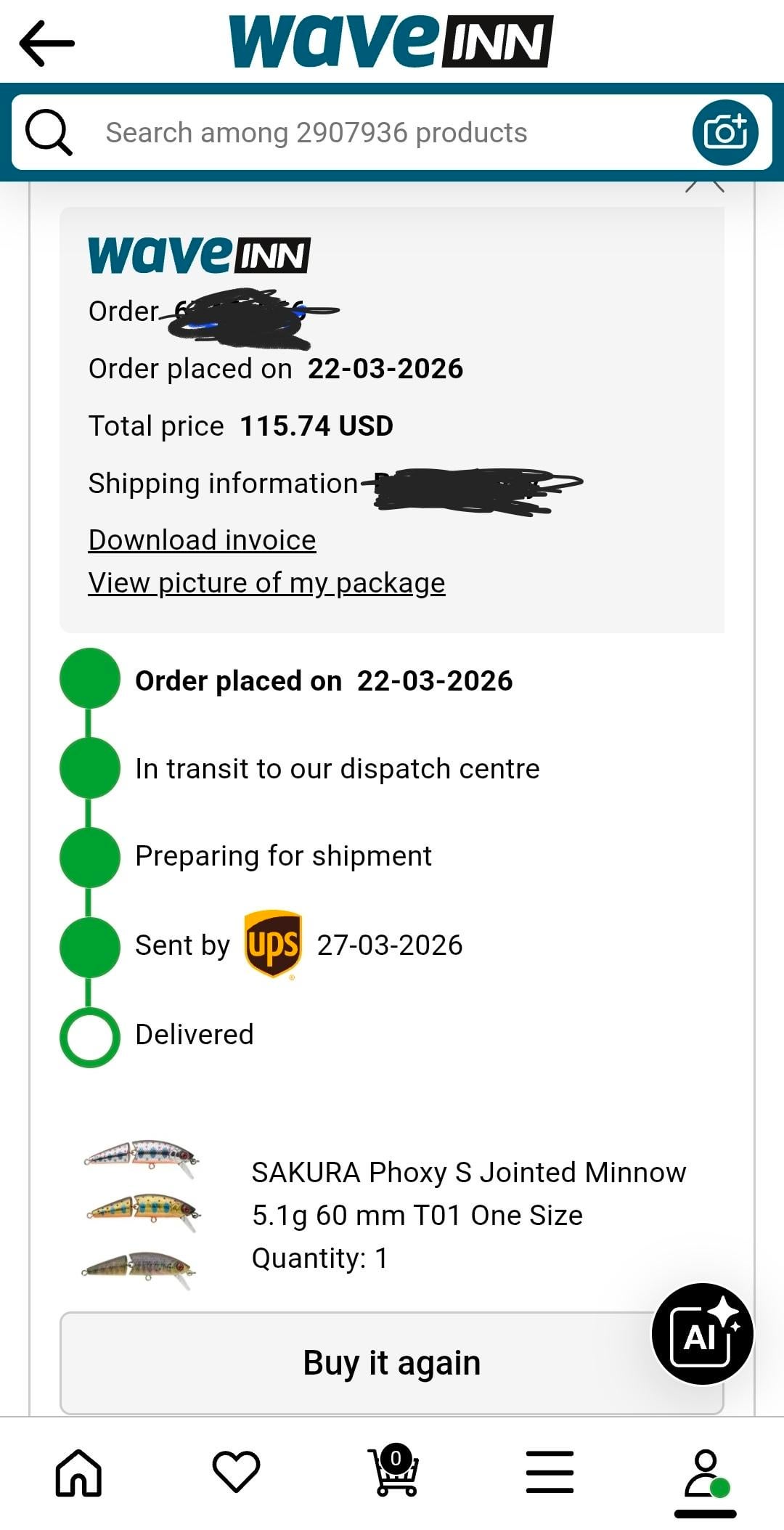Open the AI assistant floating button

pos(702,1334)
